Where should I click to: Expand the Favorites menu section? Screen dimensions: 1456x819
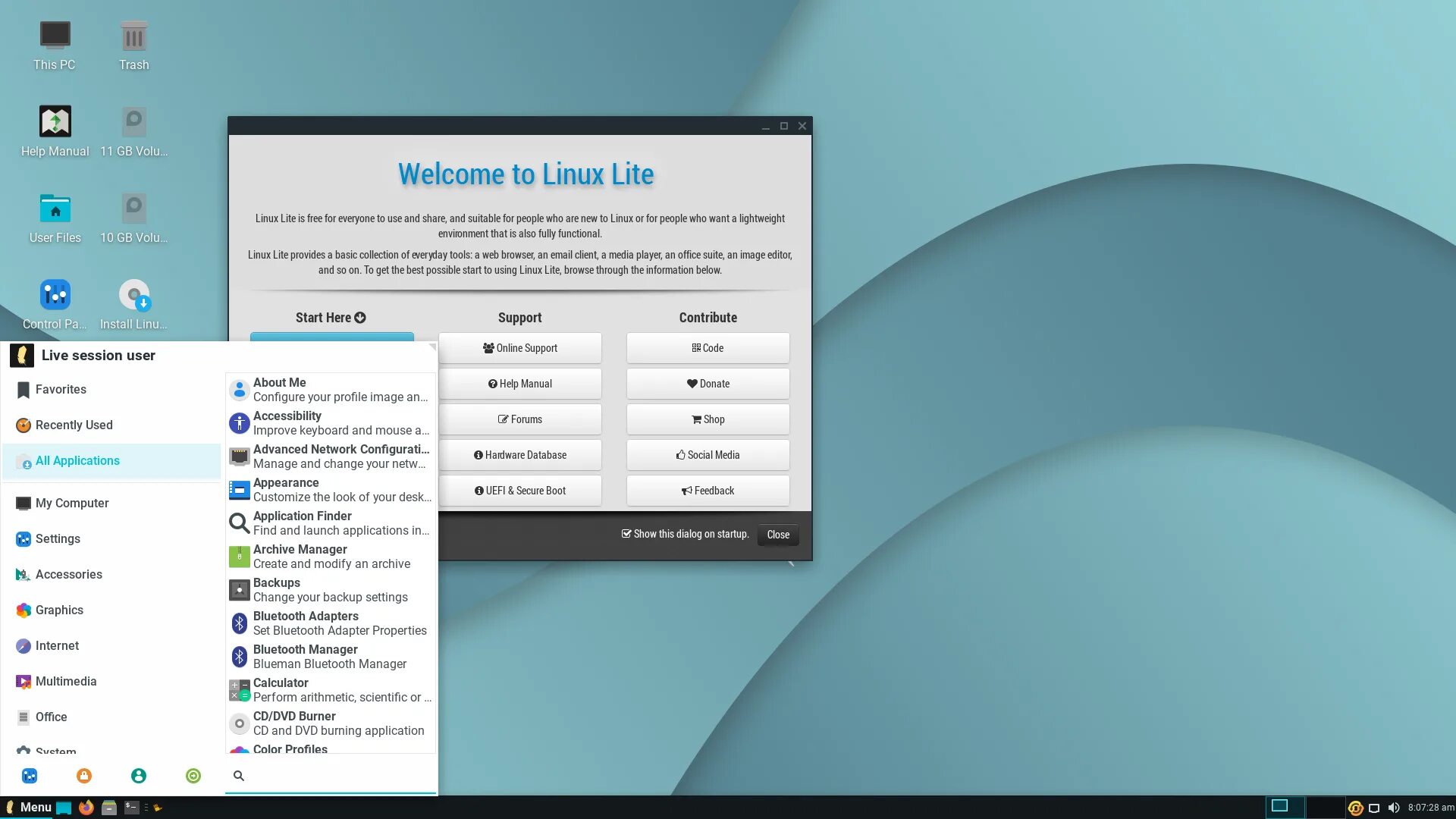coord(60,389)
